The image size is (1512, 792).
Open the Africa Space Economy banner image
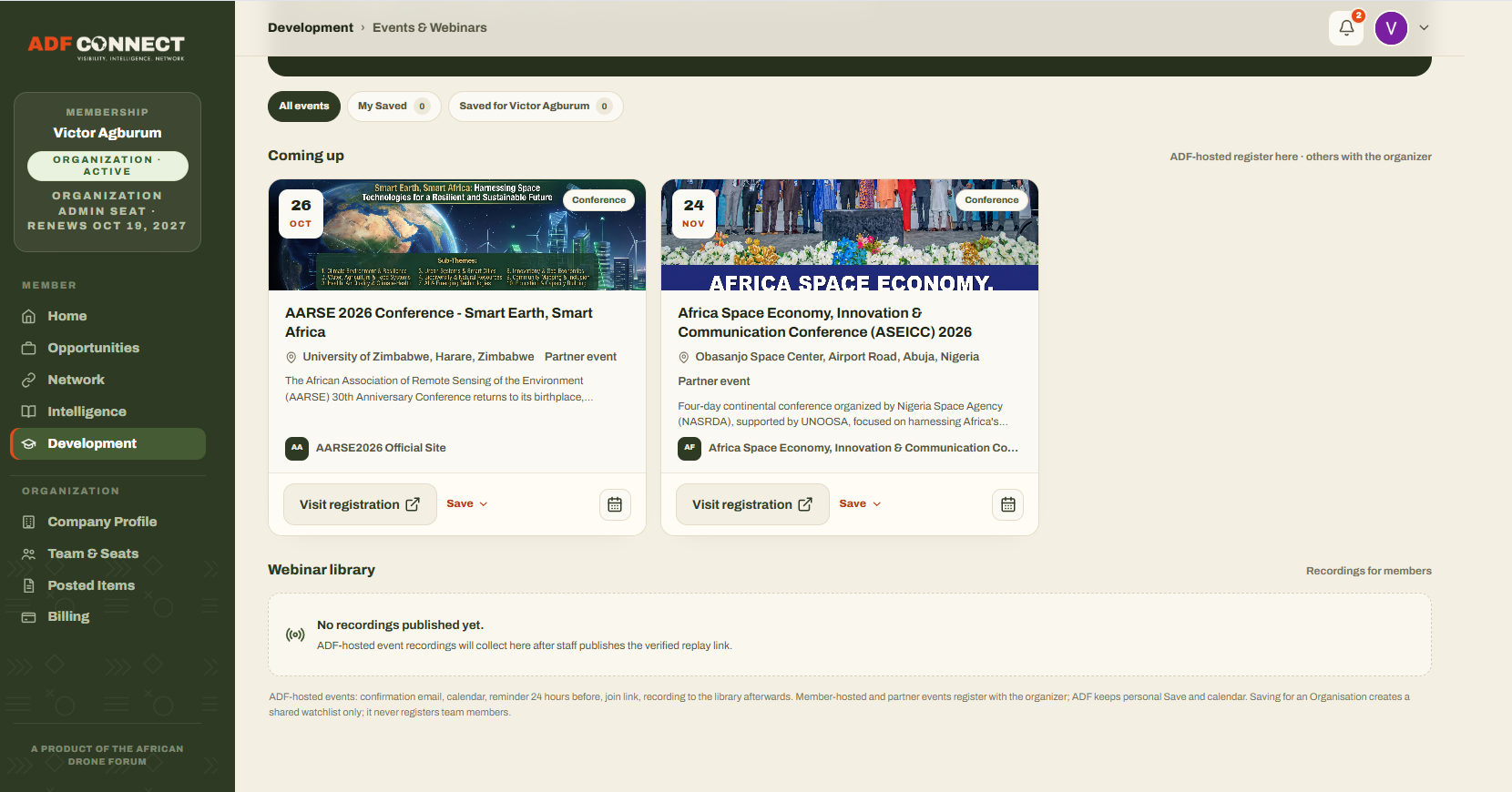850,235
